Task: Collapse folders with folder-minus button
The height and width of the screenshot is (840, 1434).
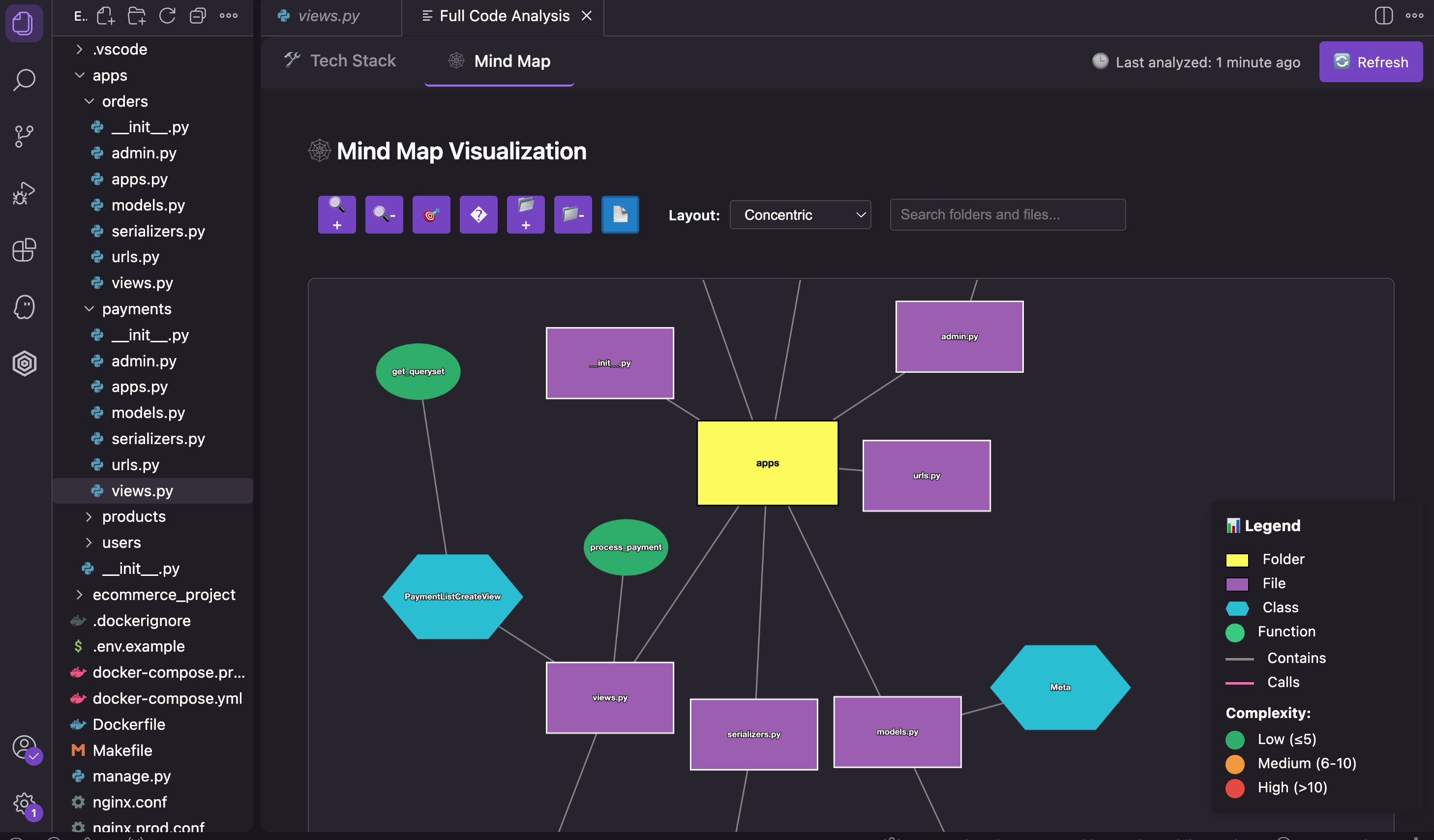Action: point(573,214)
